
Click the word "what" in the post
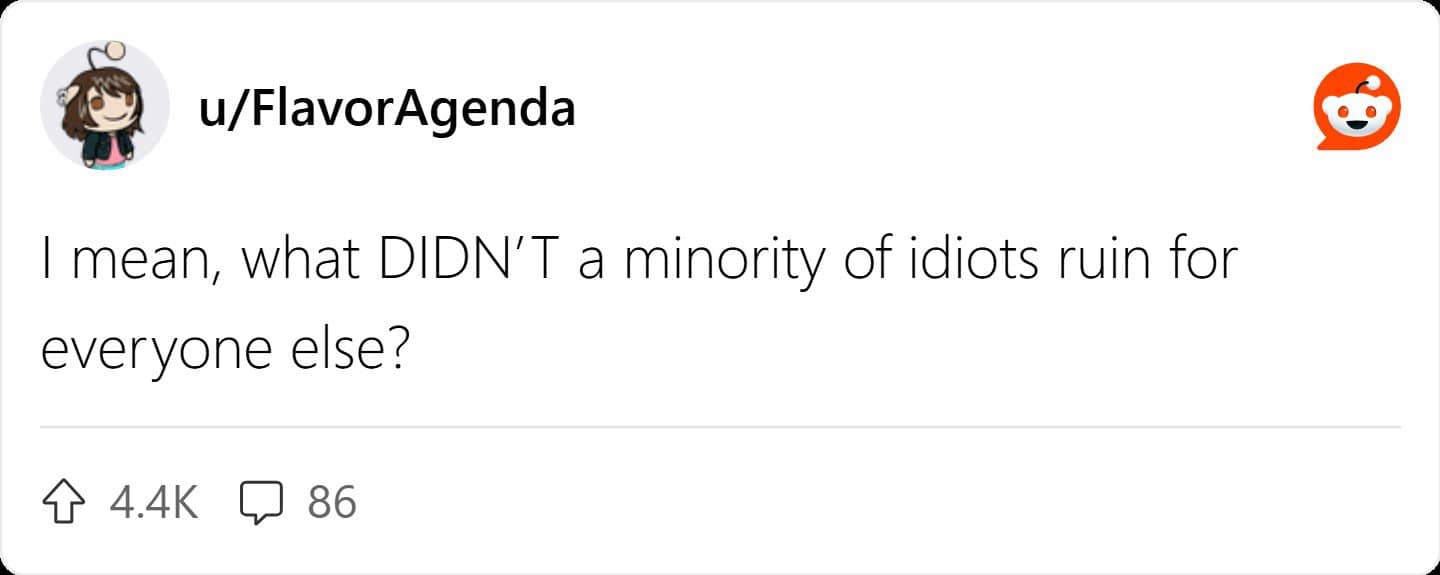302,260
